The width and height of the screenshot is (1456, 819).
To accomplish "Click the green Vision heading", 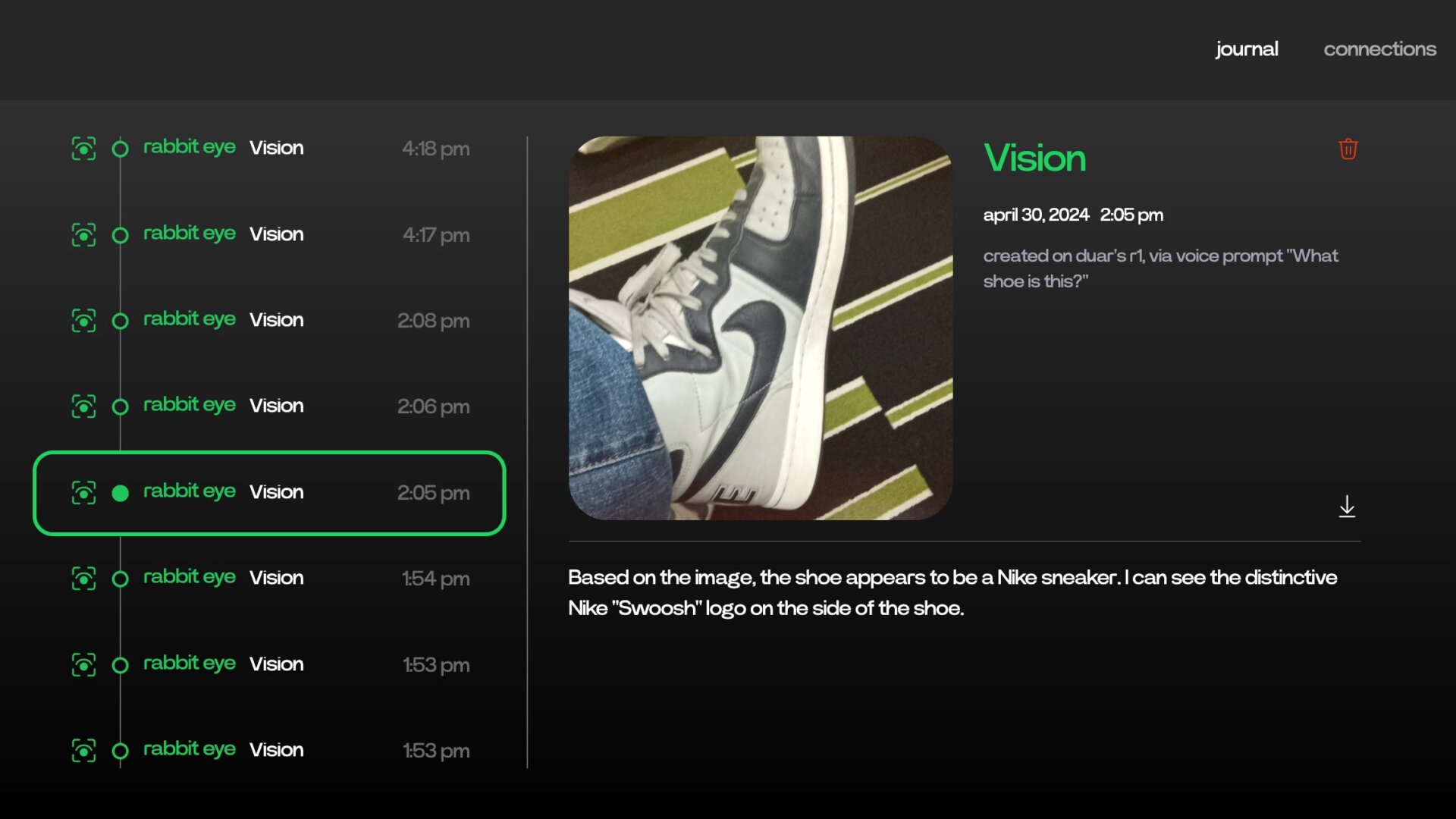I will click(x=1034, y=158).
